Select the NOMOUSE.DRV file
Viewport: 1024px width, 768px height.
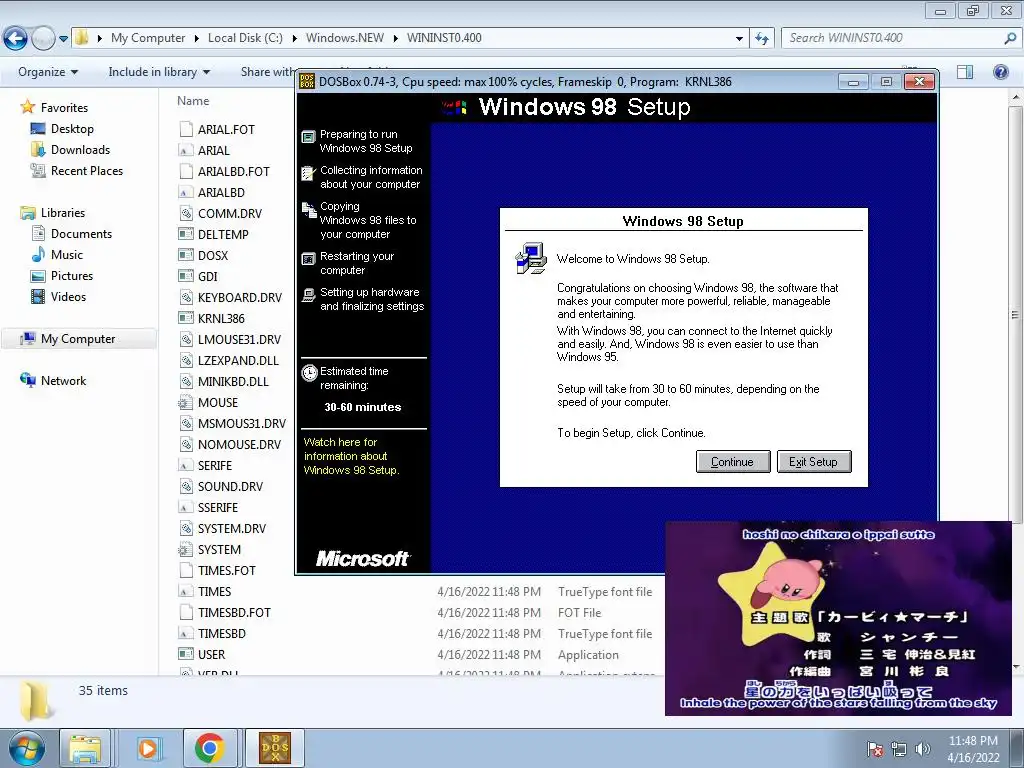pos(239,445)
